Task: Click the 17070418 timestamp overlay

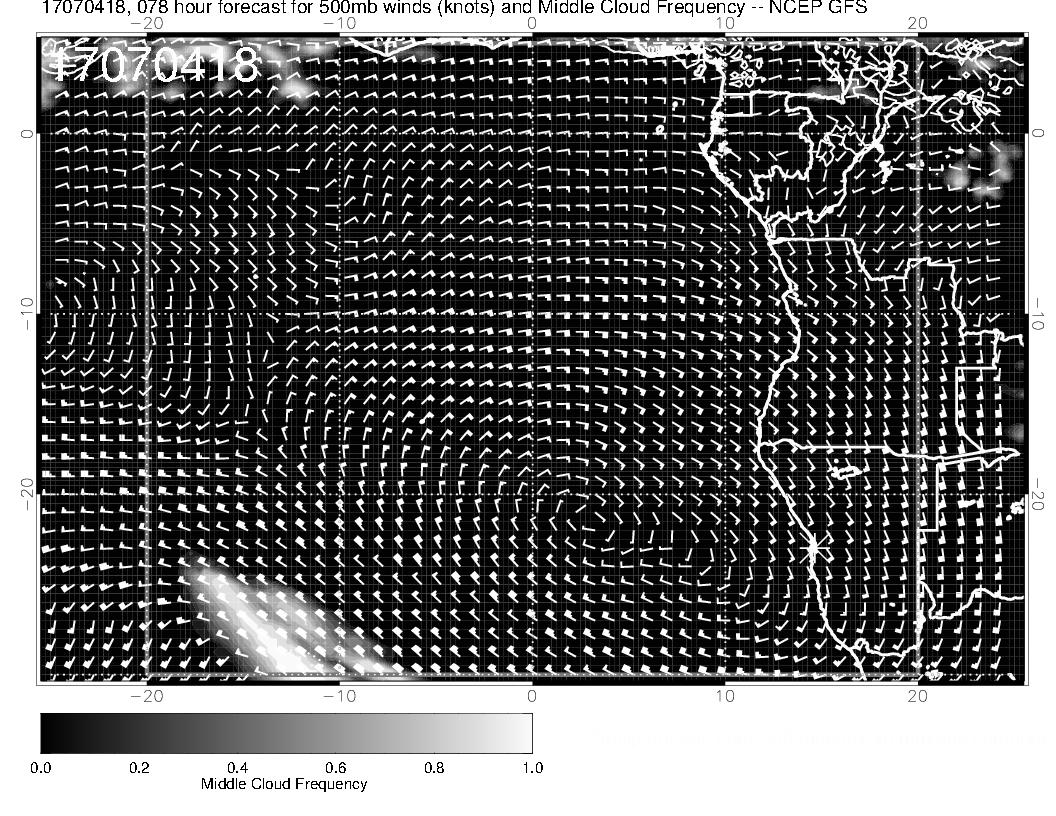Action: click(155, 64)
